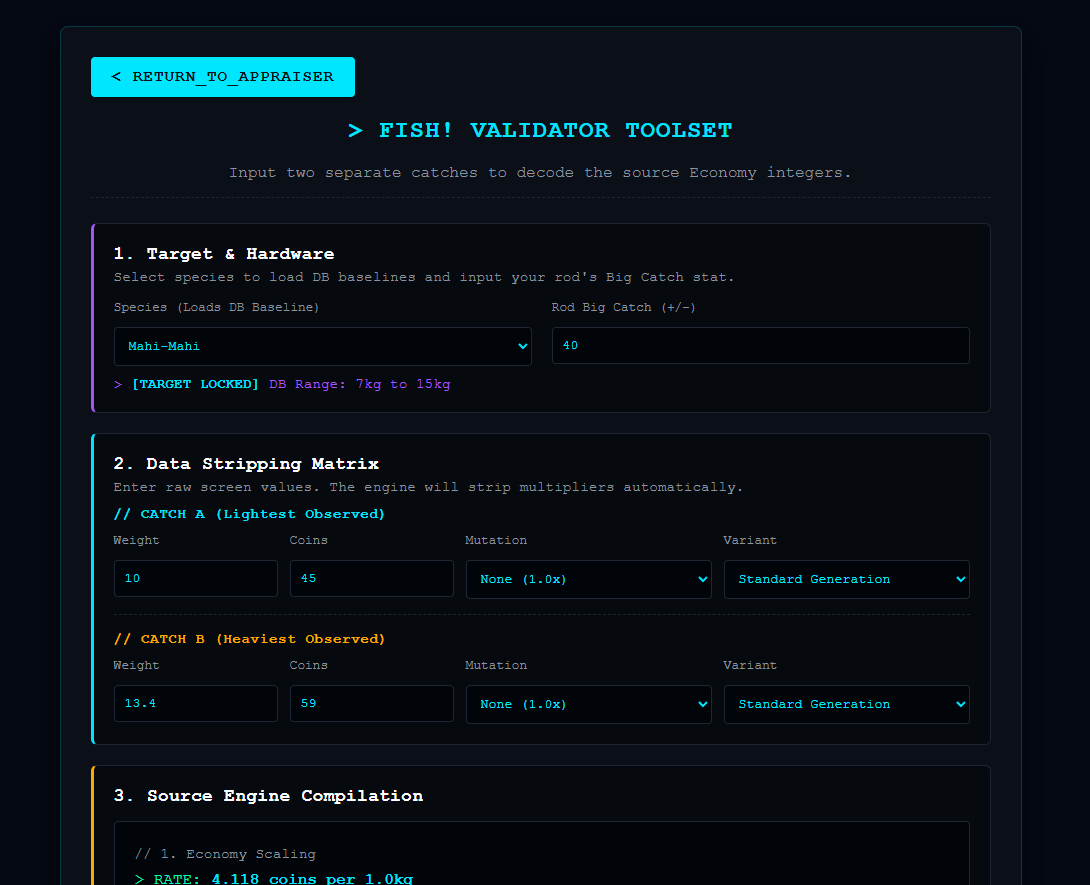Open the Species dropdown showing Mahi-Mahi
The image size is (1090, 885).
(x=323, y=346)
